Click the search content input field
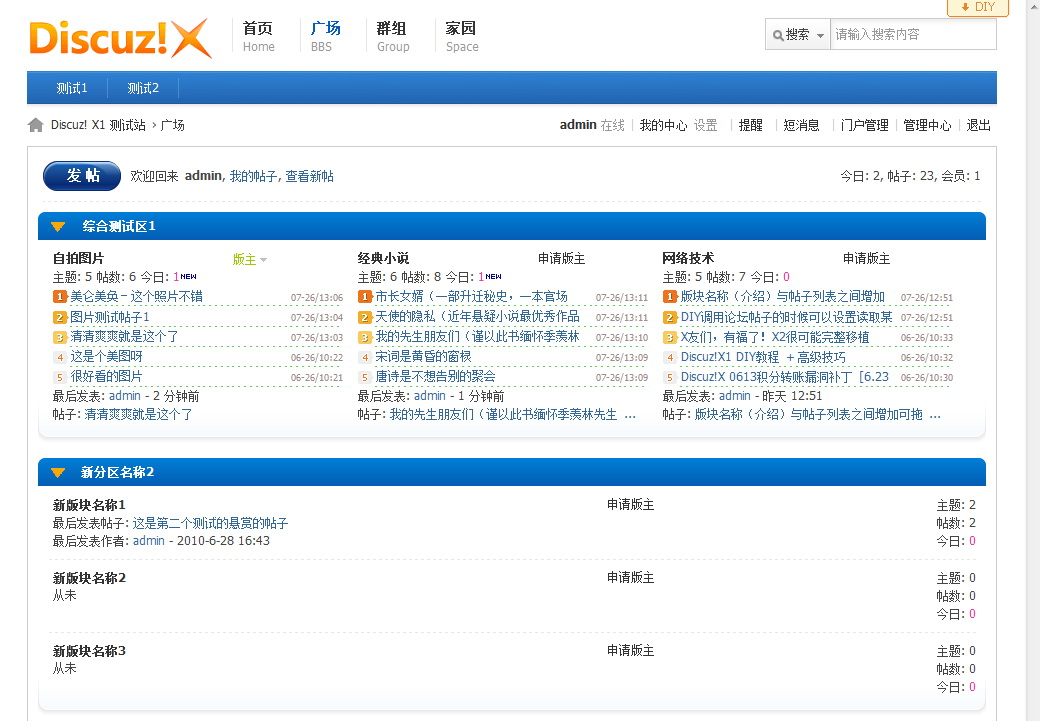This screenshot has height=721, width=1040. click(x=913, y=34)
